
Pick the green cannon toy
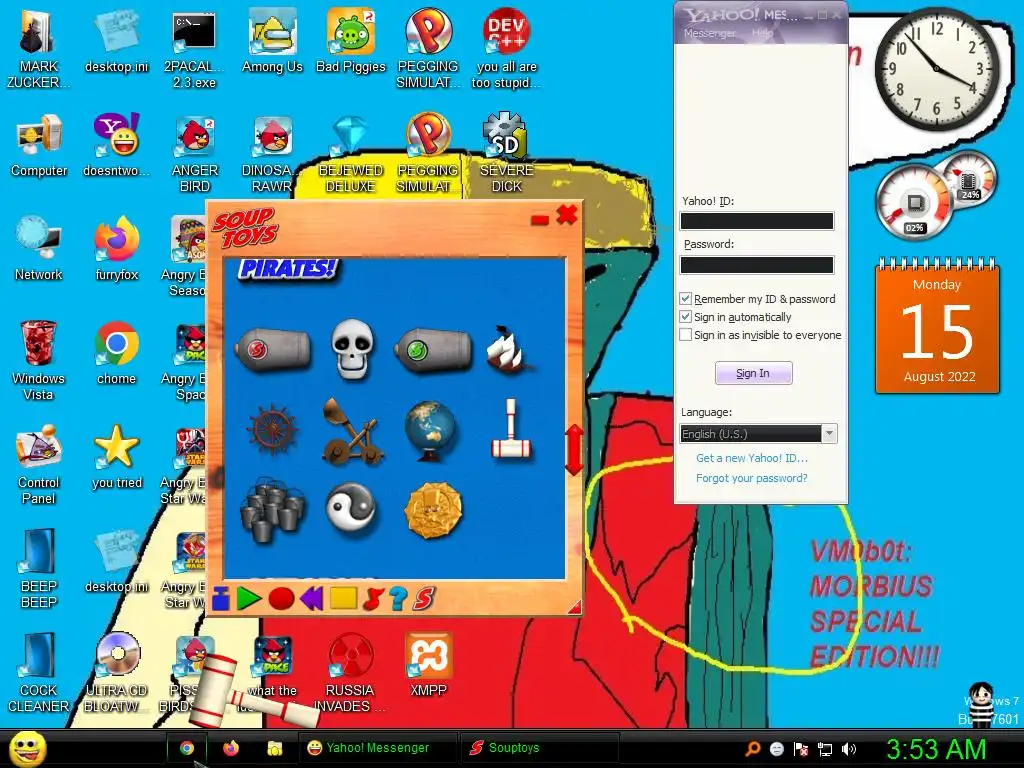(433, 350)
